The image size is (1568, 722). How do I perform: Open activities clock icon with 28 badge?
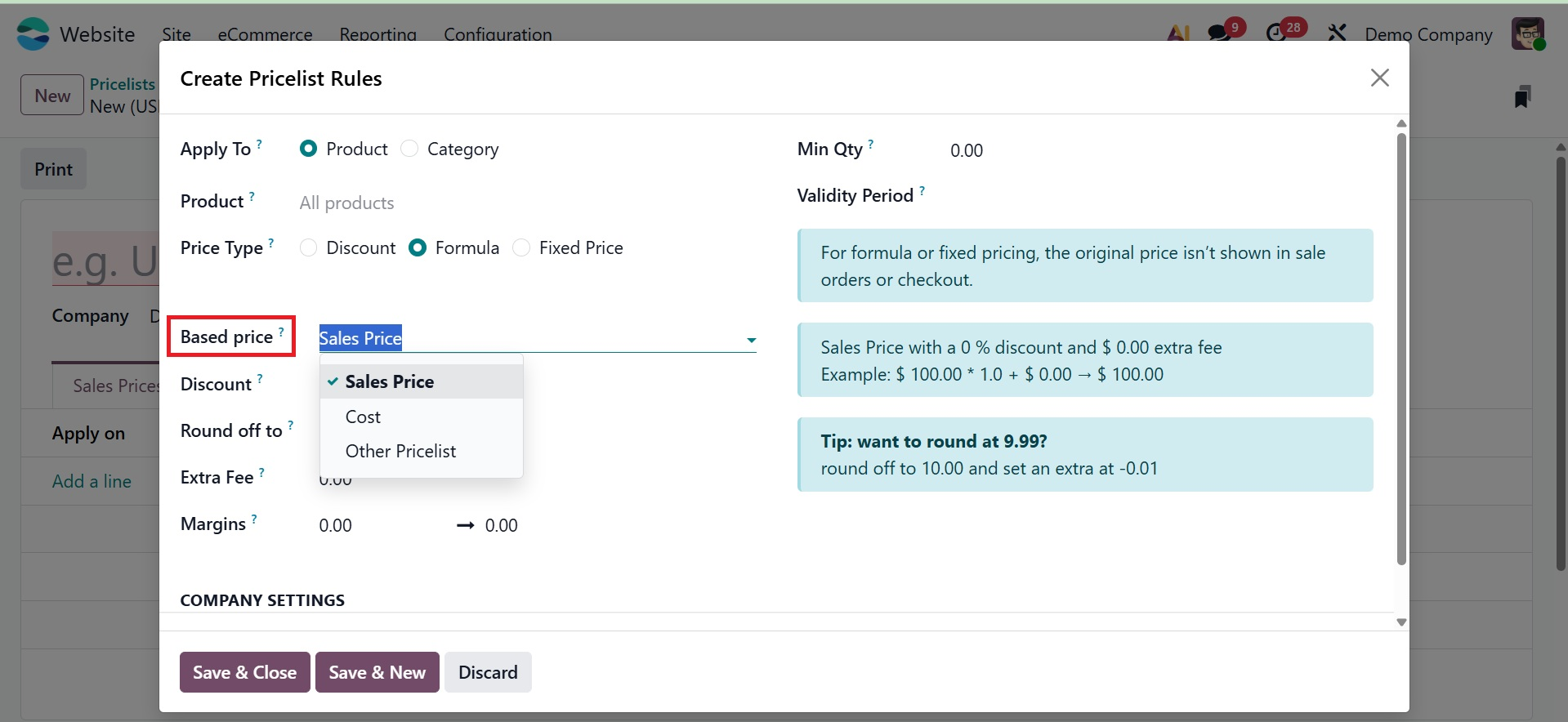pos(1276,33)
